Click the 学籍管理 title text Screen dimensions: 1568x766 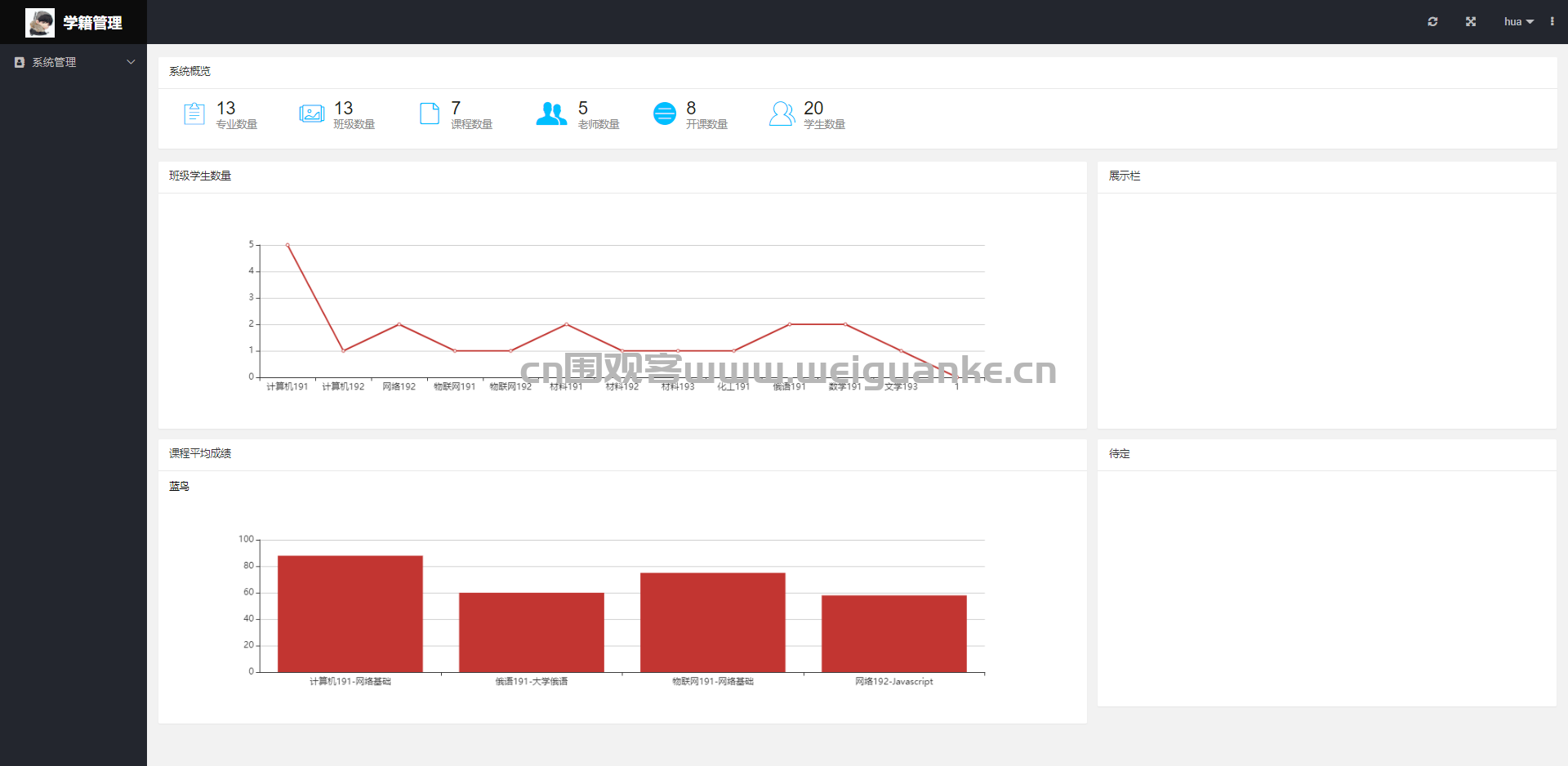pyautogui.click(x=93, y=23)
